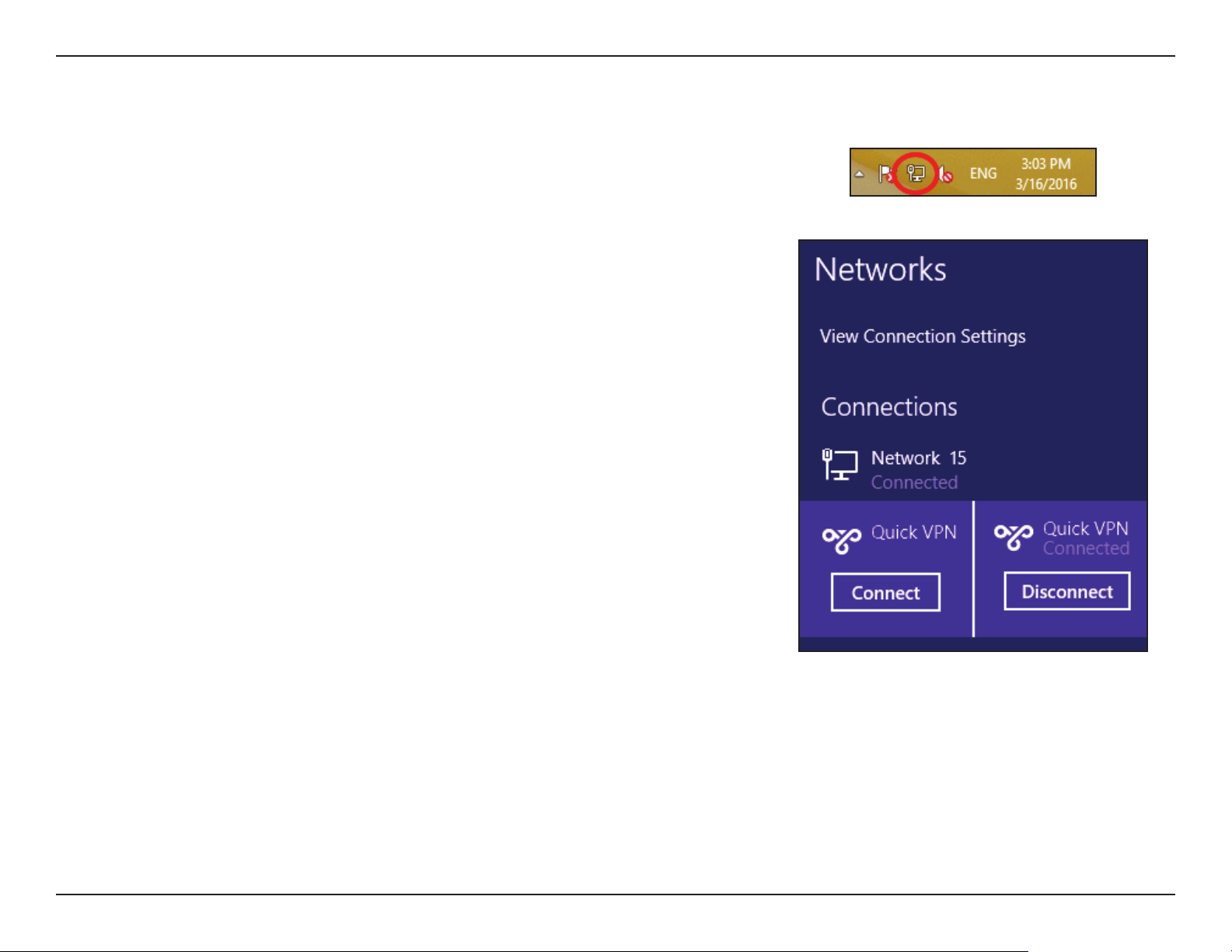The image size is (1232, 952).
Task: Click the Connected status under Network 15
Action: [x=914, y=483]
